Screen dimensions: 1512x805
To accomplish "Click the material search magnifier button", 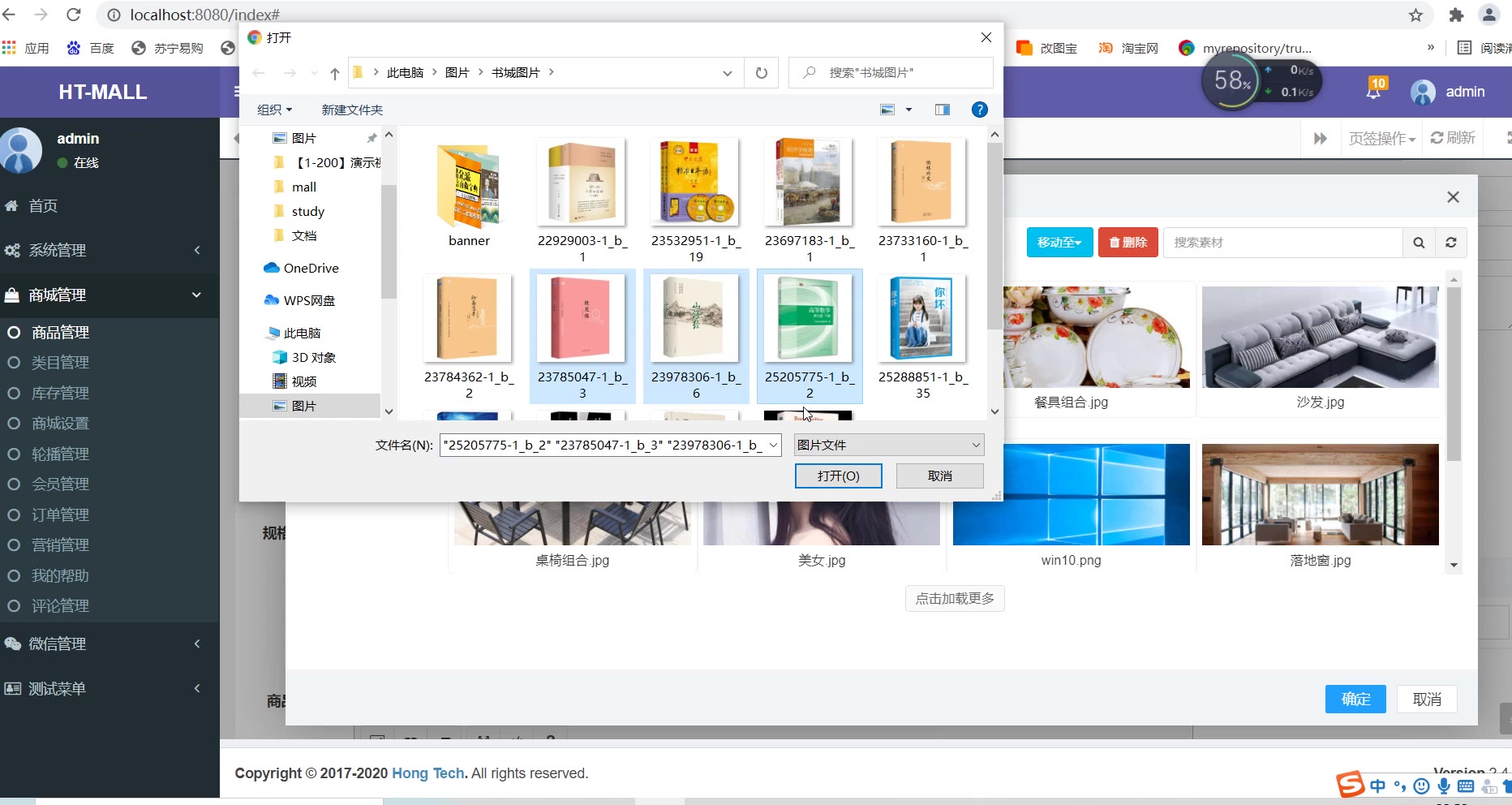I will [1419, 243].
